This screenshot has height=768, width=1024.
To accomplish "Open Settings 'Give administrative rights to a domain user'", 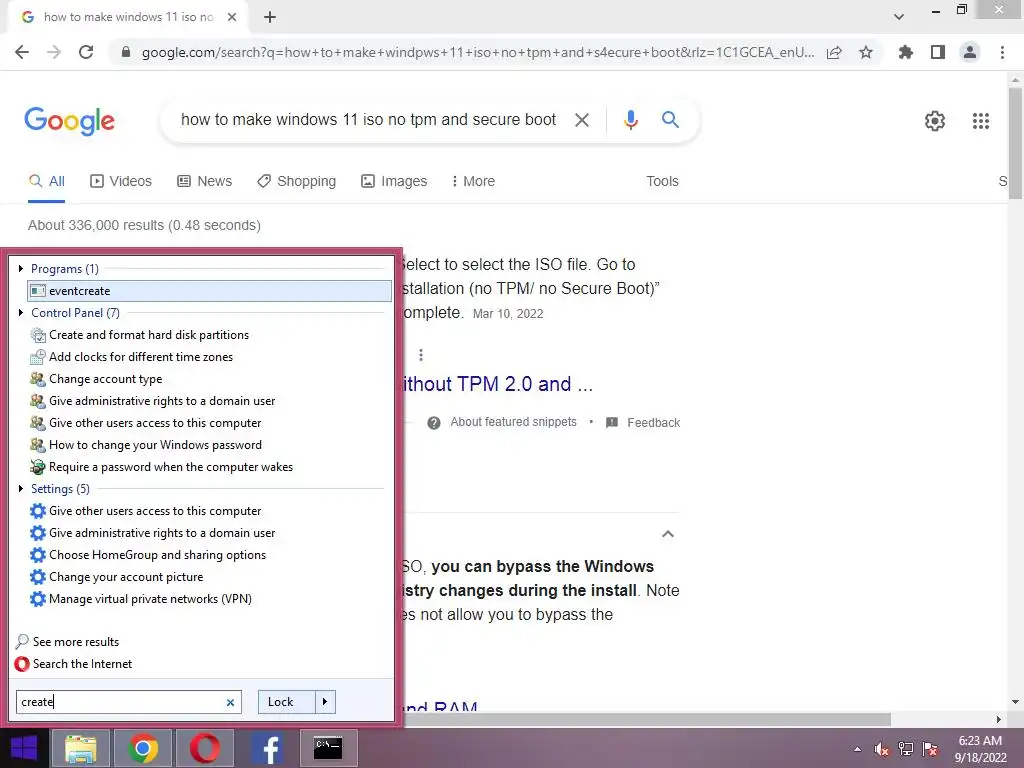I will (x=152, y=533).
